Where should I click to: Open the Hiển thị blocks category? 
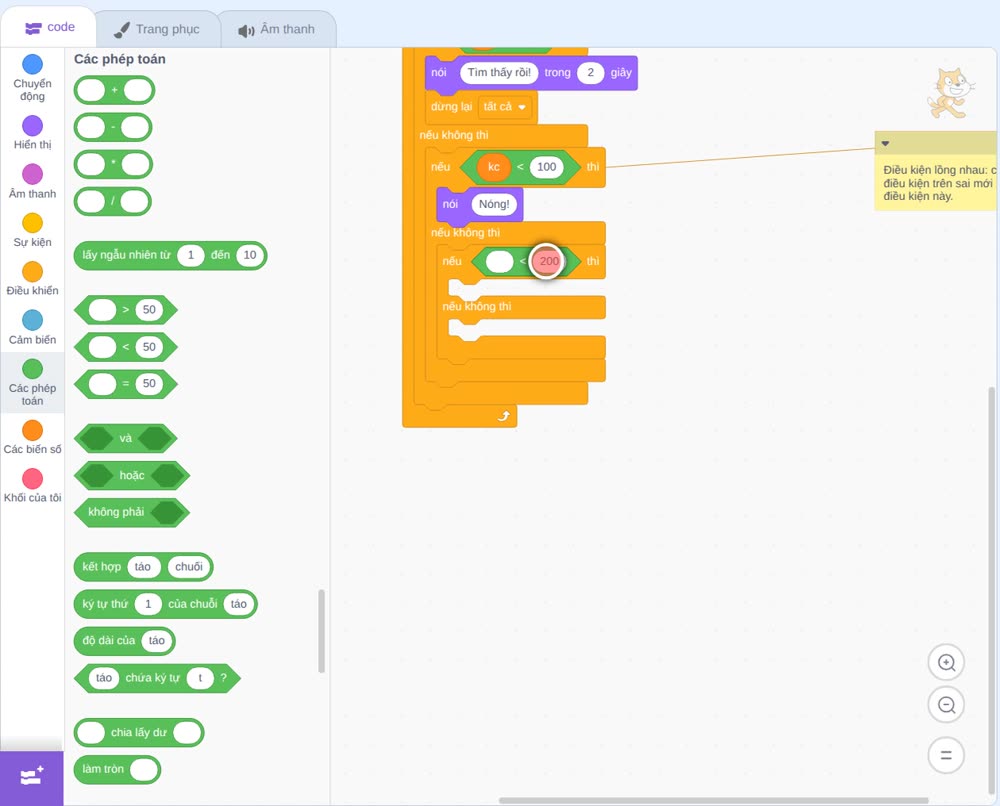point(32,133)
